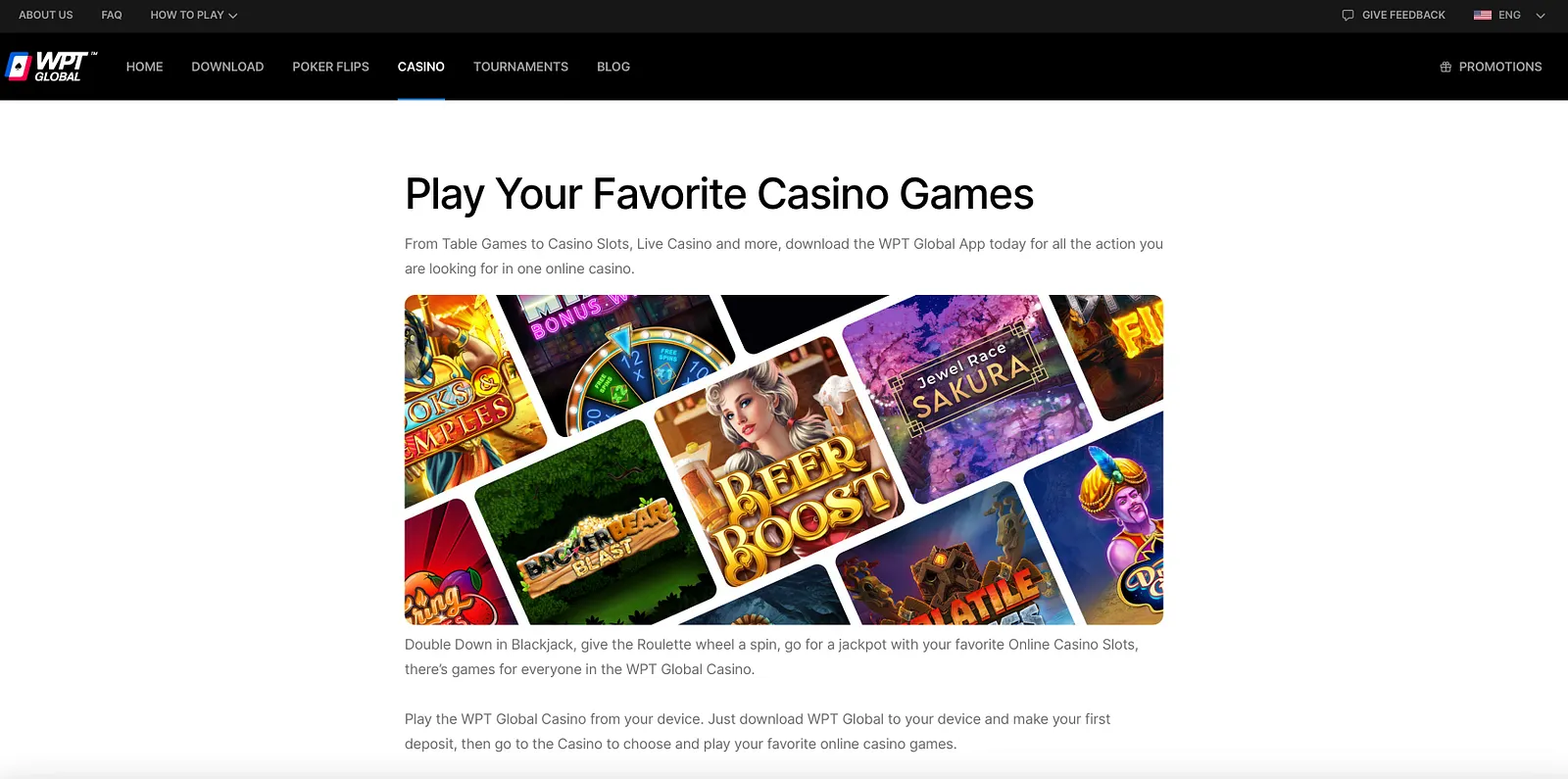The image size is (1568, 779).
Task: Switch to the Casino tab
Action: [421, 67]
